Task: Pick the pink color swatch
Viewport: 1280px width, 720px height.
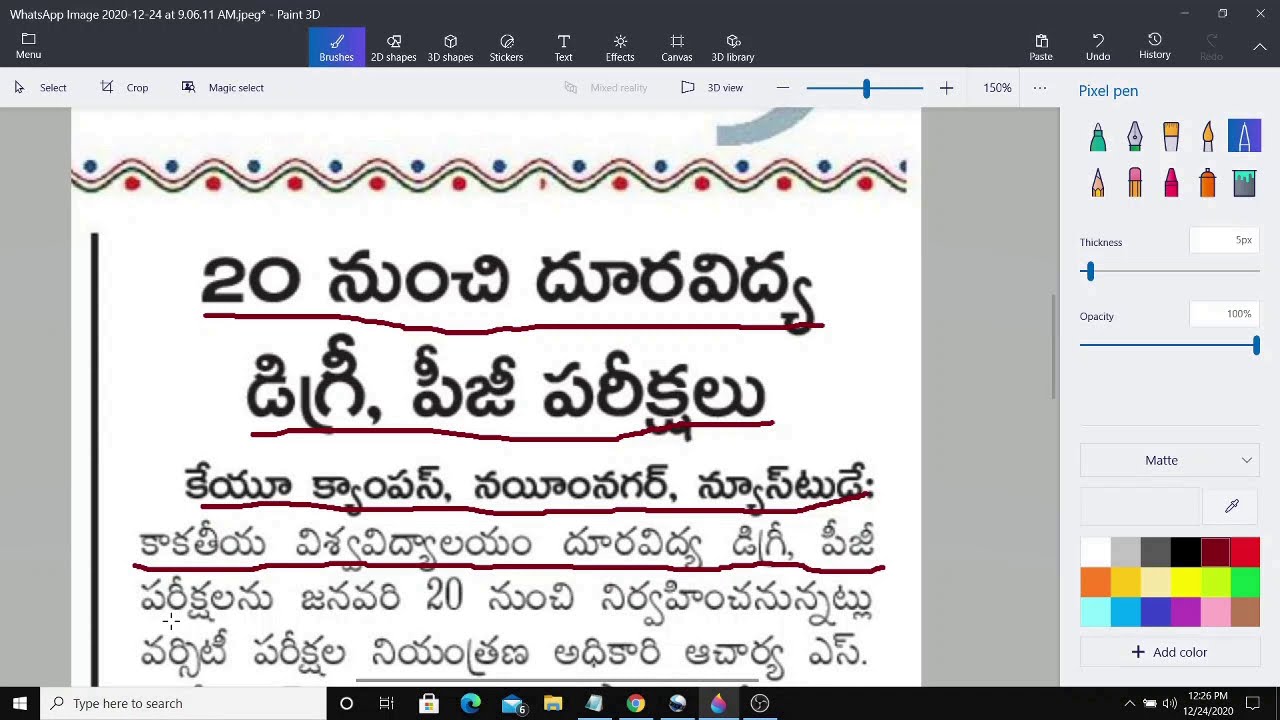Action: (1215, 612)
